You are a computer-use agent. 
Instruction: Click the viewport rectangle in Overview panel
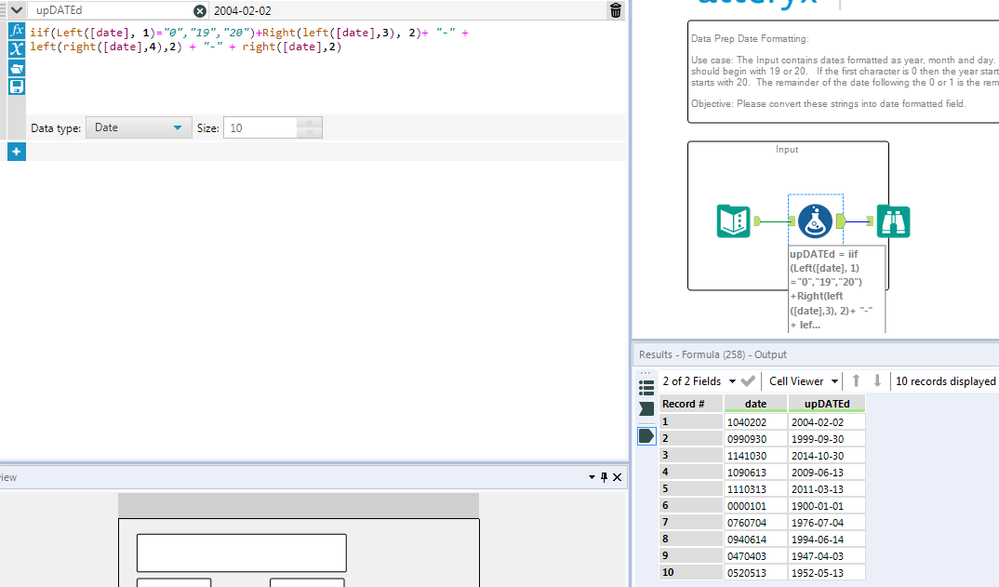click(x=298, y=553)
